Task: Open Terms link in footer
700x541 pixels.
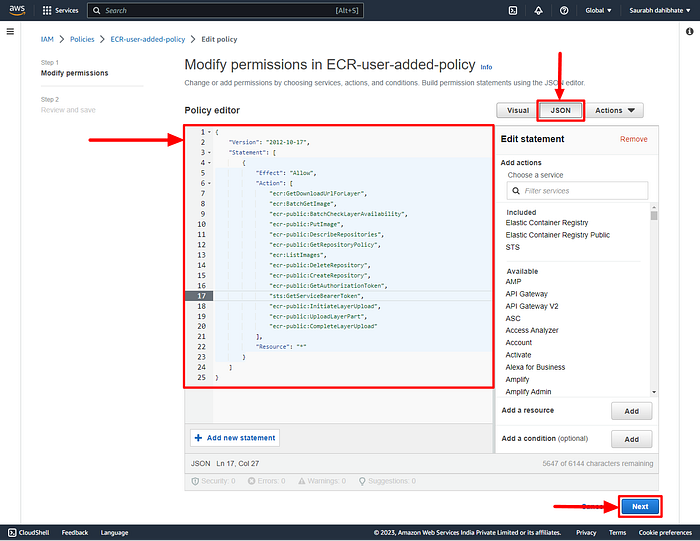Action: [617, 533]
